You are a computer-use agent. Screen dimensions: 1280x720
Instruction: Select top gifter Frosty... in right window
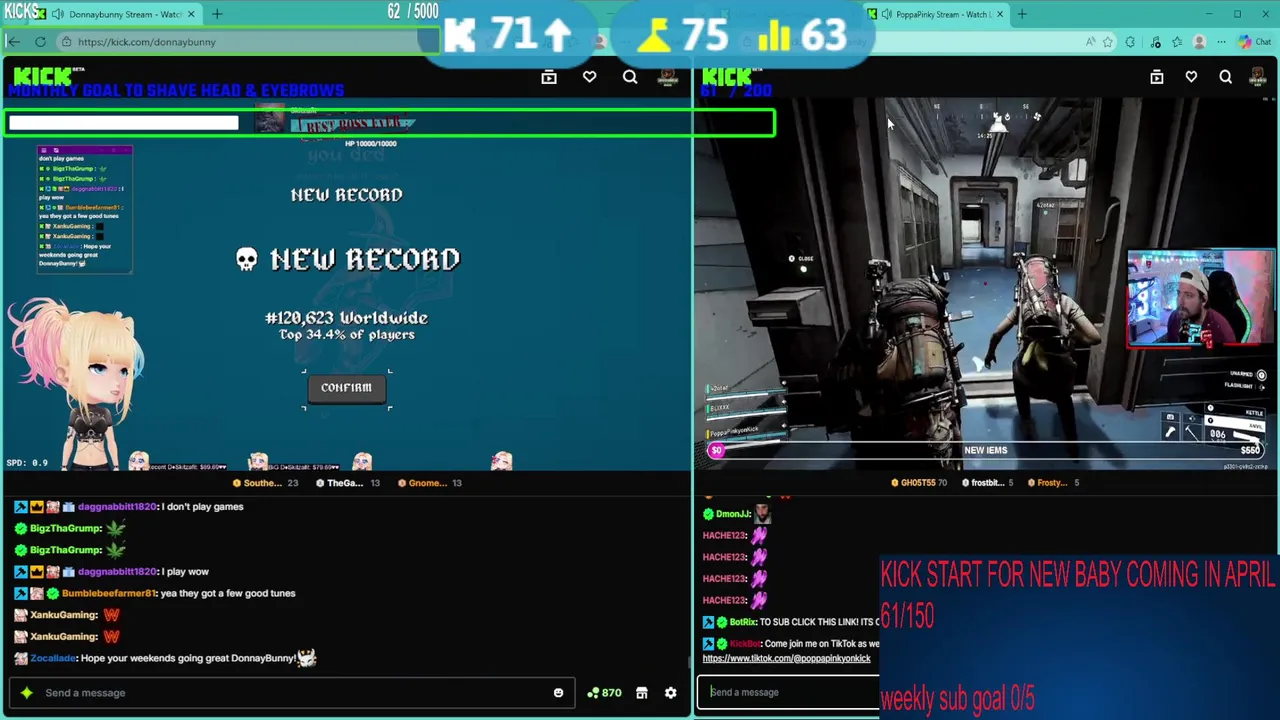point(1052,483)
